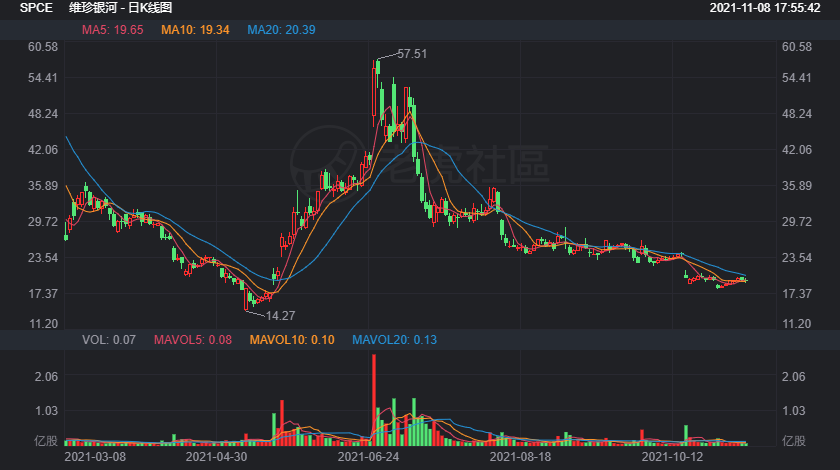This screenshot has width=840, height=470.
Task: Click the 2021-03-08 date axis label
Action: point(95,457)
